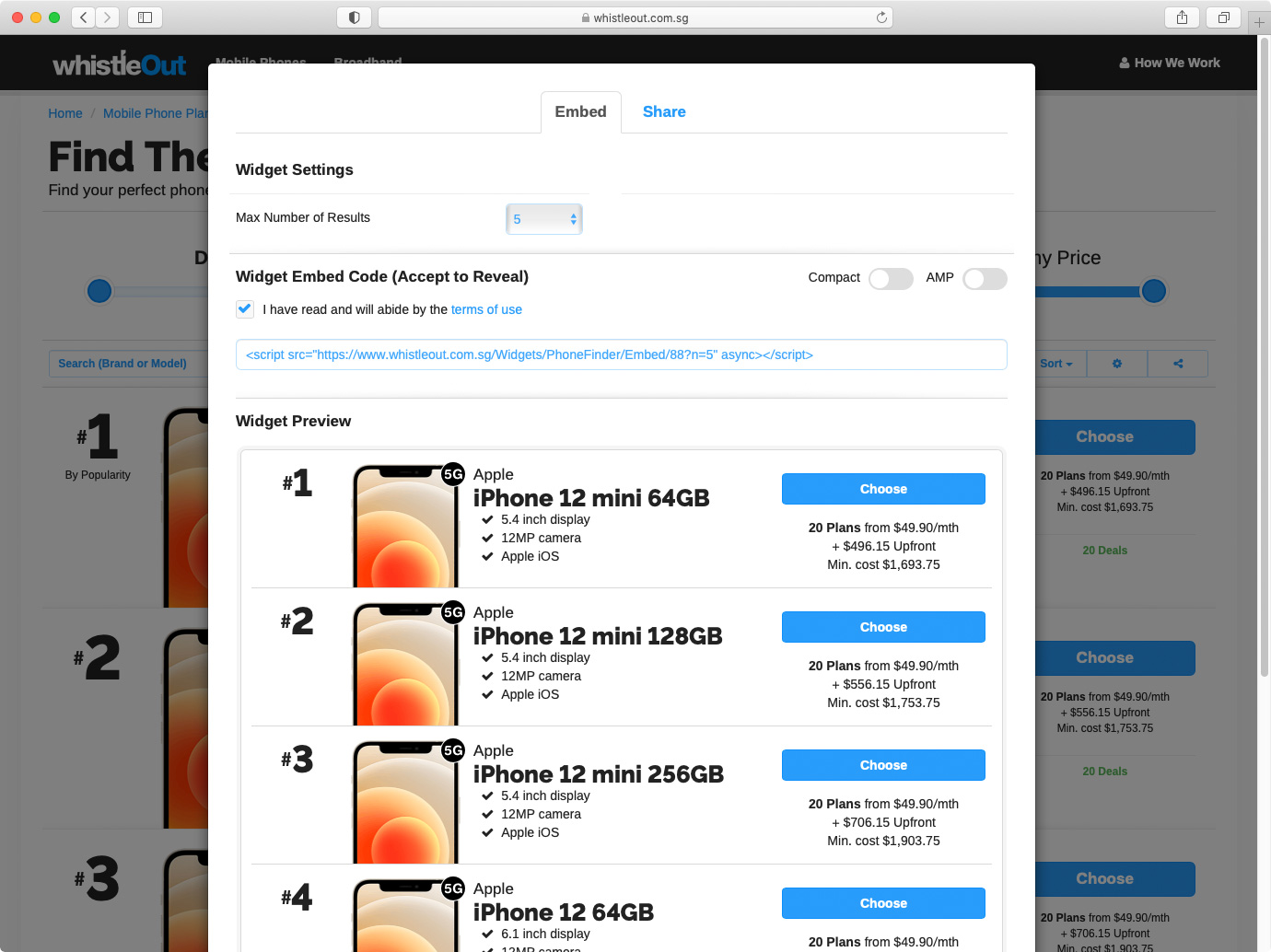Click the privacy shield icon
1271x952 pixels.
[355, 17]
